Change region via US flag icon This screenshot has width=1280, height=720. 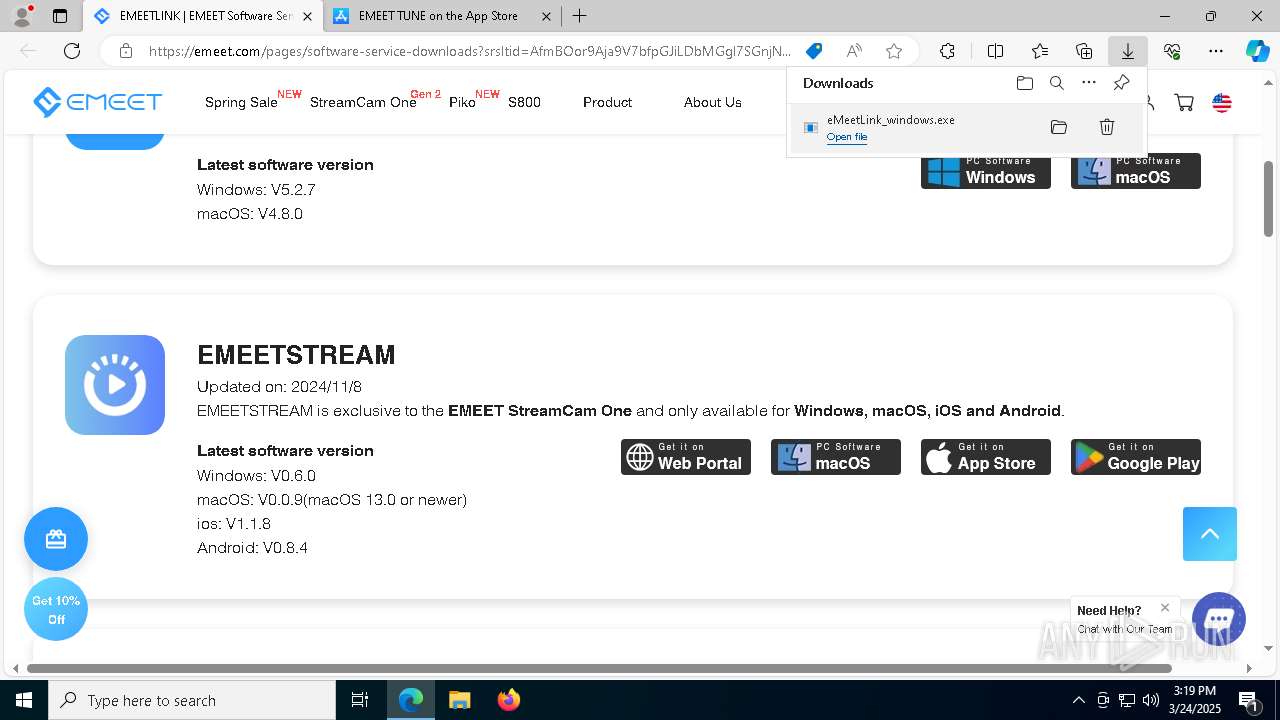pos(1222,102)
